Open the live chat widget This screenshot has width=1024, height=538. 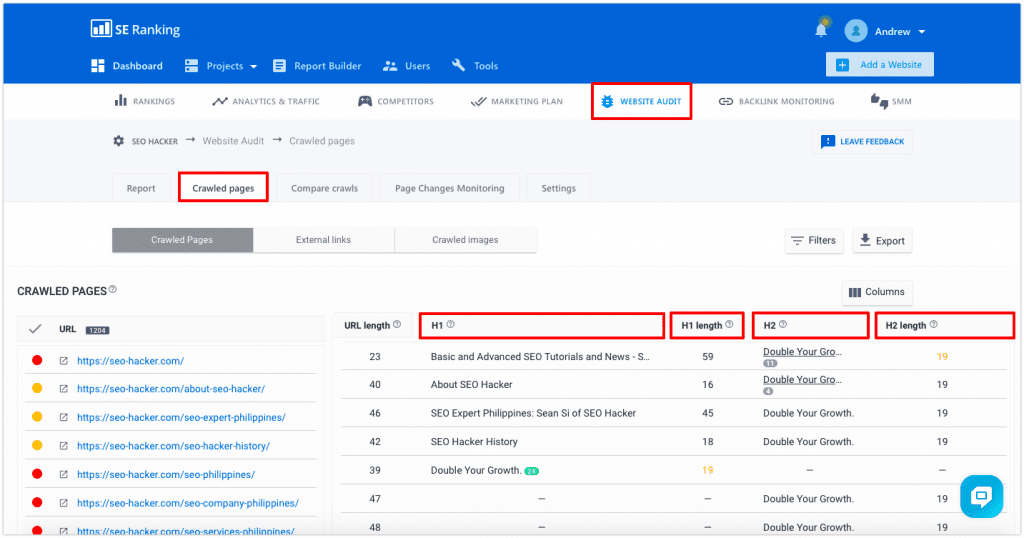[982, 496]
